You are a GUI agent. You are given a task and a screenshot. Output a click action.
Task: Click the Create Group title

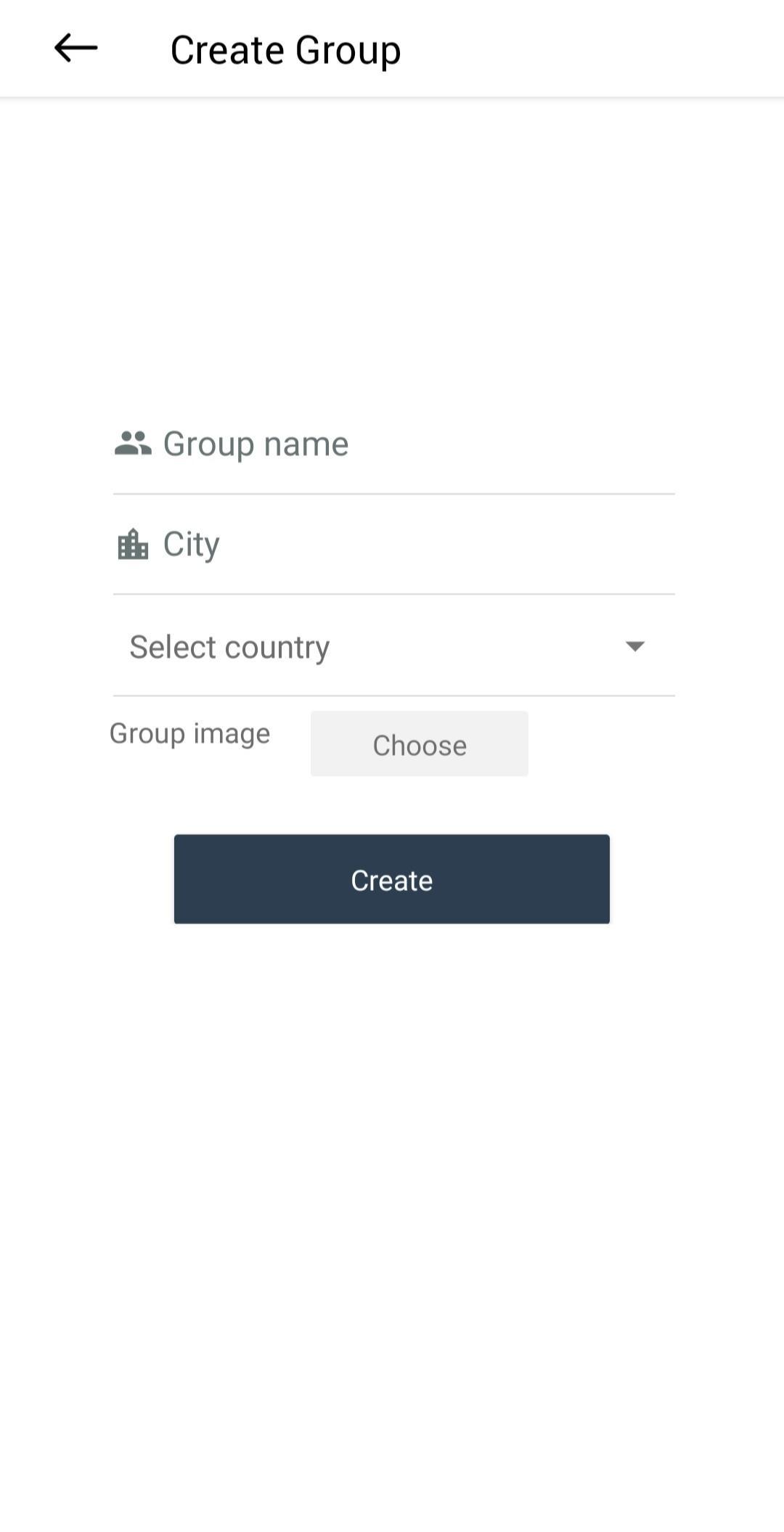click(285, 50)
